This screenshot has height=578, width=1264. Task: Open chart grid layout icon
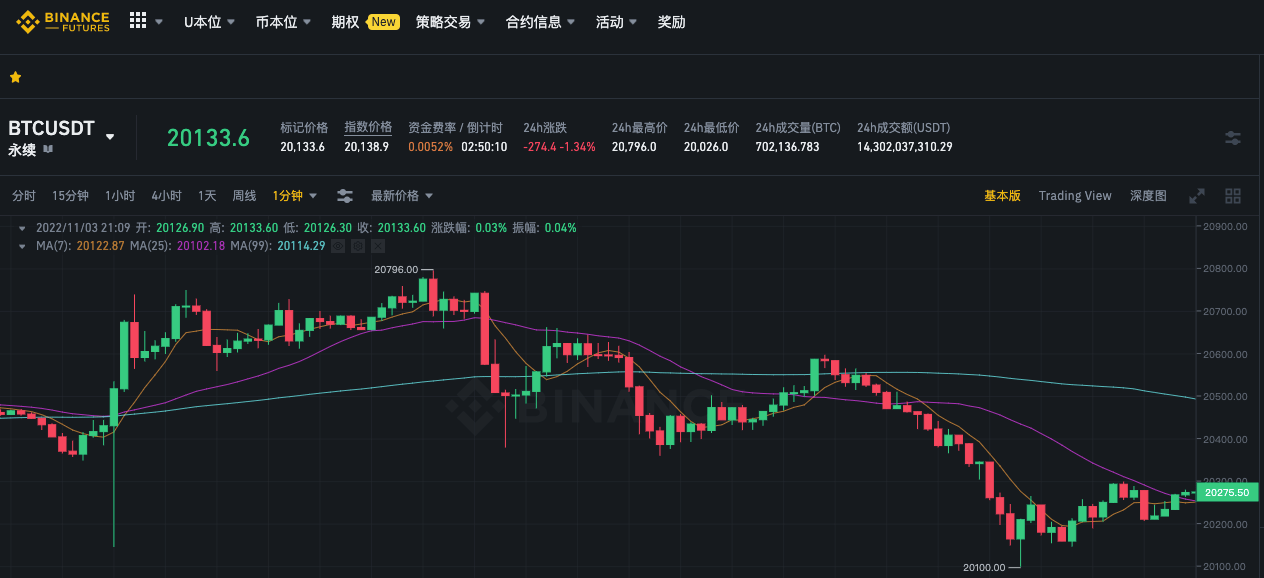tap(1233, 195)
